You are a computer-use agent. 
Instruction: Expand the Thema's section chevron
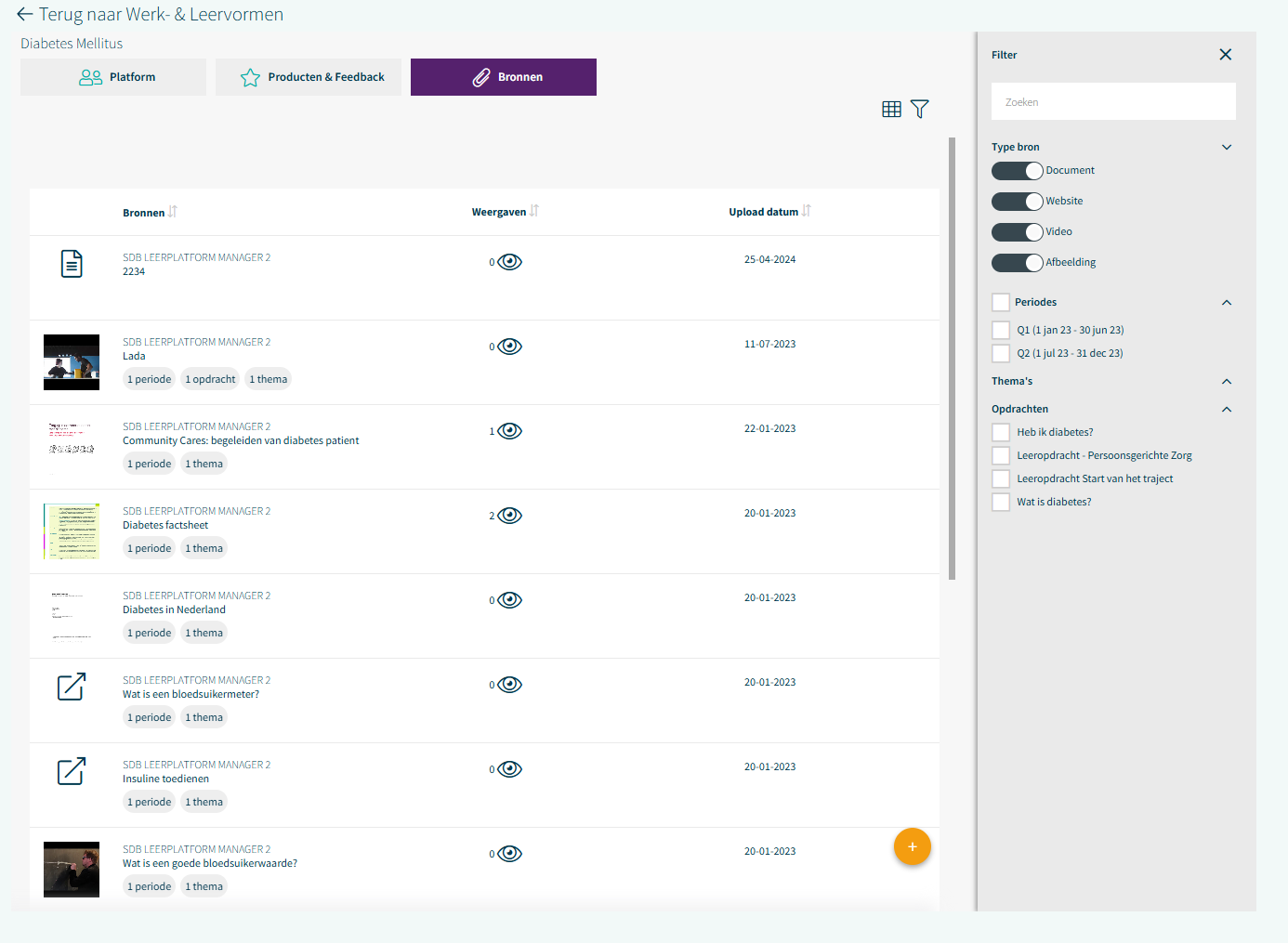click(x=1226, y=381)
